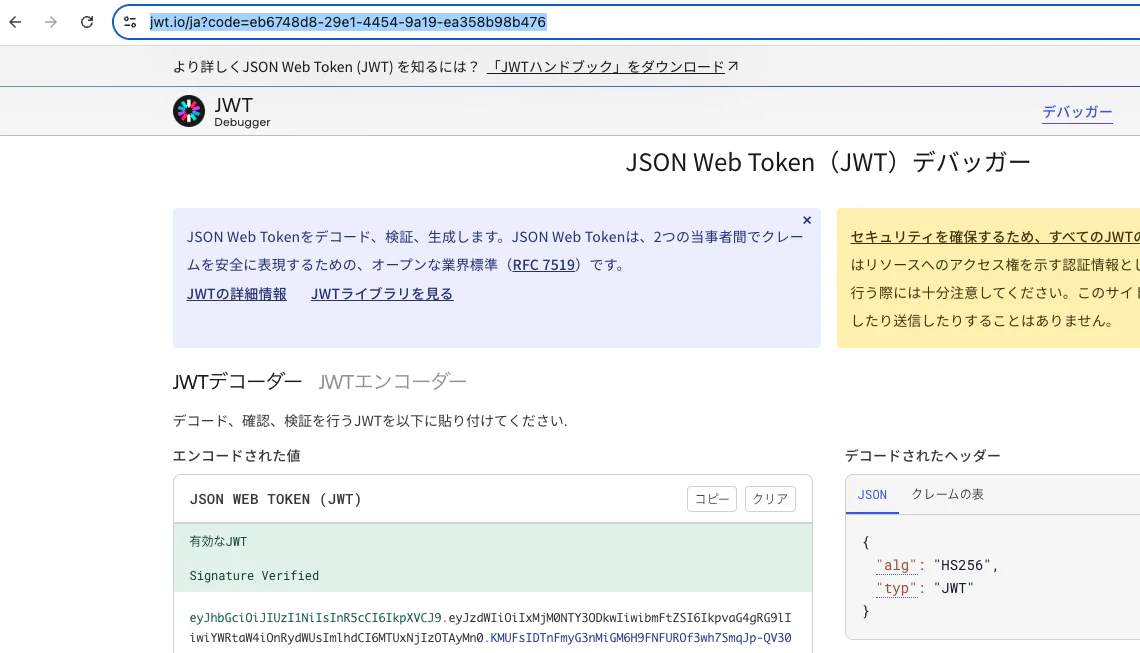This screenshot has width=1140, height=653.
Task: Switch to the JWTエンコーダー tab
Action: (393, 381)
